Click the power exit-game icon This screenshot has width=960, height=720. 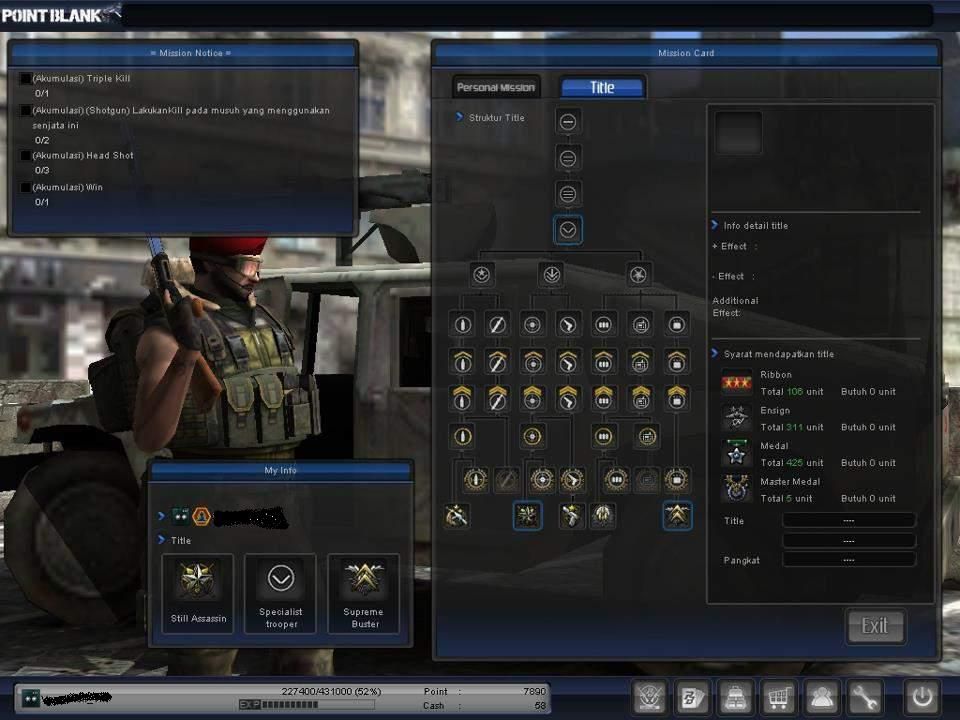[922, 697]
